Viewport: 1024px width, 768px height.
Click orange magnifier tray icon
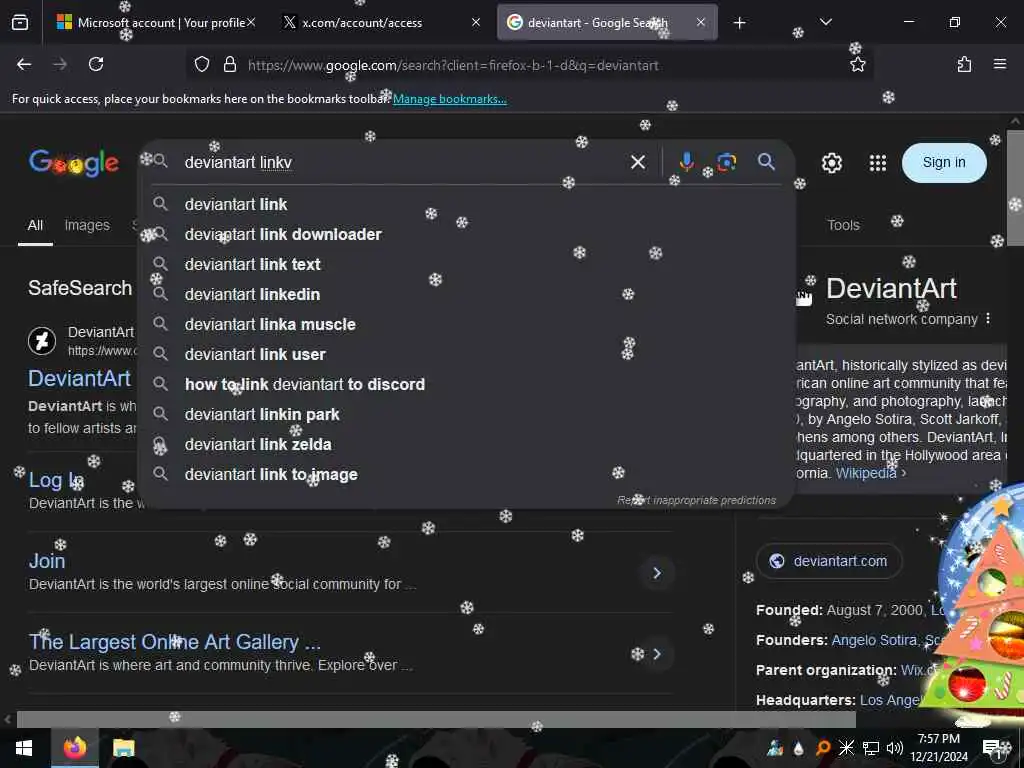823,748
